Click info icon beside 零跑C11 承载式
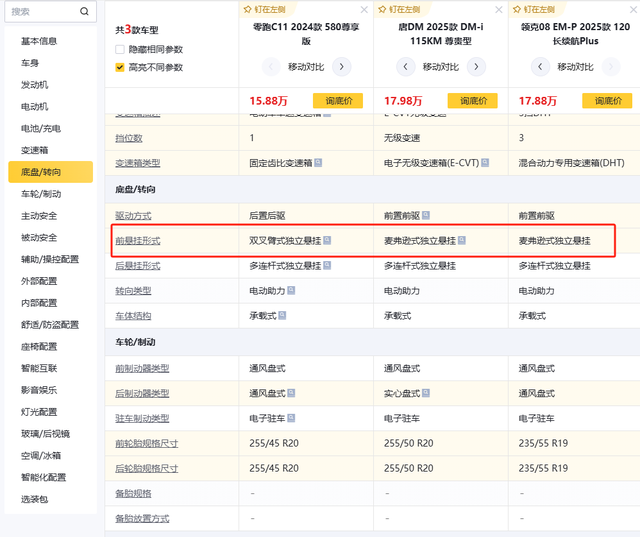640x537 pixels. 282,315
